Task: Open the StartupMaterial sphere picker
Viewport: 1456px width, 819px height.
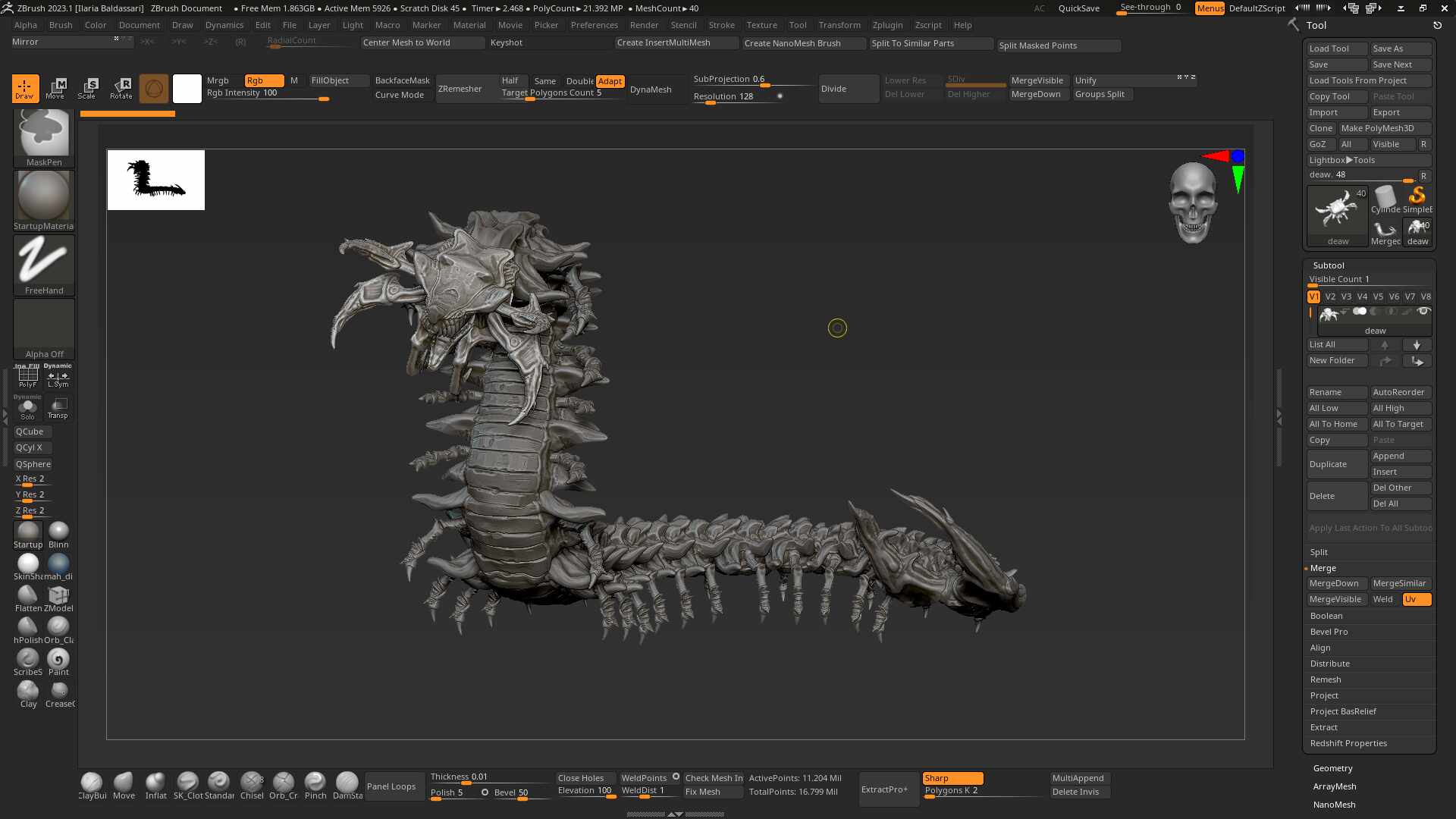Action: tap(44, 201)
